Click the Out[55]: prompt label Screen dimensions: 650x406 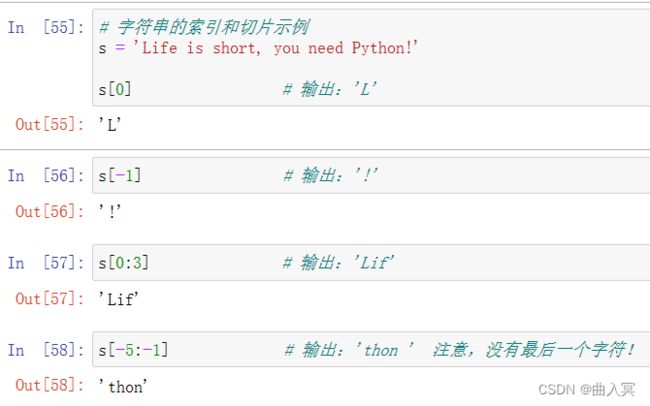coord(50,124)
